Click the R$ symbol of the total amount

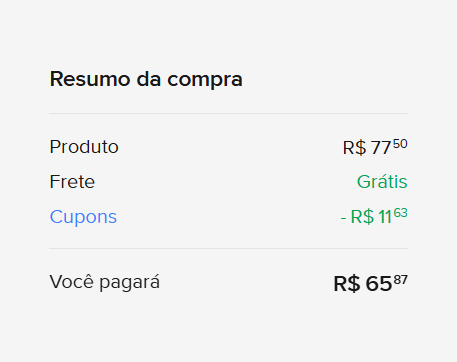point(347,284)
